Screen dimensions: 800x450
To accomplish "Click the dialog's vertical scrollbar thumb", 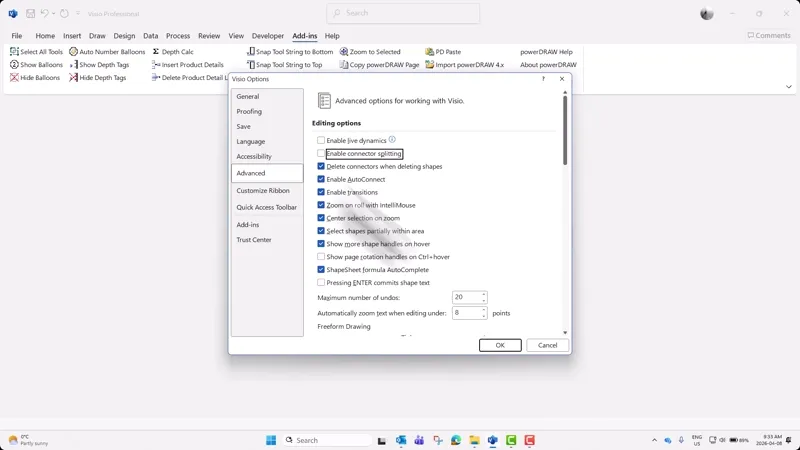I will (x=565, y=130).
